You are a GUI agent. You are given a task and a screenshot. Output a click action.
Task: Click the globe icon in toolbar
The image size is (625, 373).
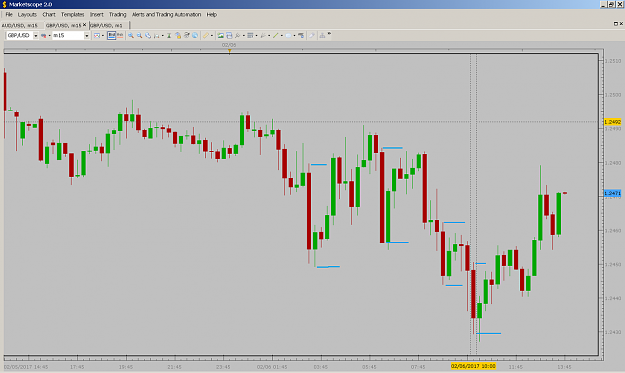pos(195,35)
